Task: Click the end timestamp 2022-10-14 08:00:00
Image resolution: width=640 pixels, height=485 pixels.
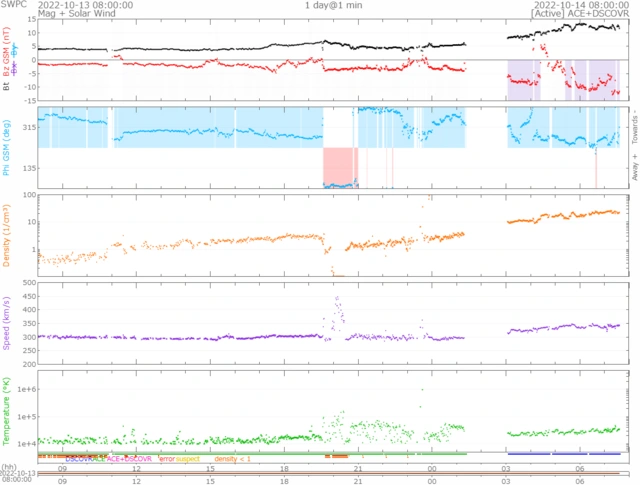Action: [x=582, y=5]
